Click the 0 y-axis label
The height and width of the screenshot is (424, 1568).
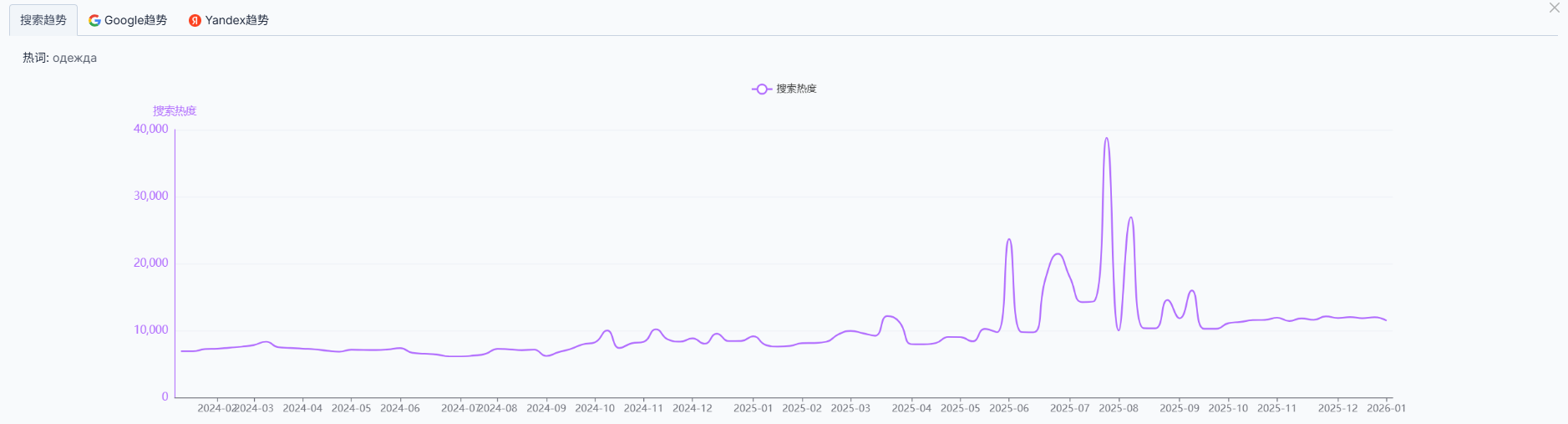[x=165, y=396]
